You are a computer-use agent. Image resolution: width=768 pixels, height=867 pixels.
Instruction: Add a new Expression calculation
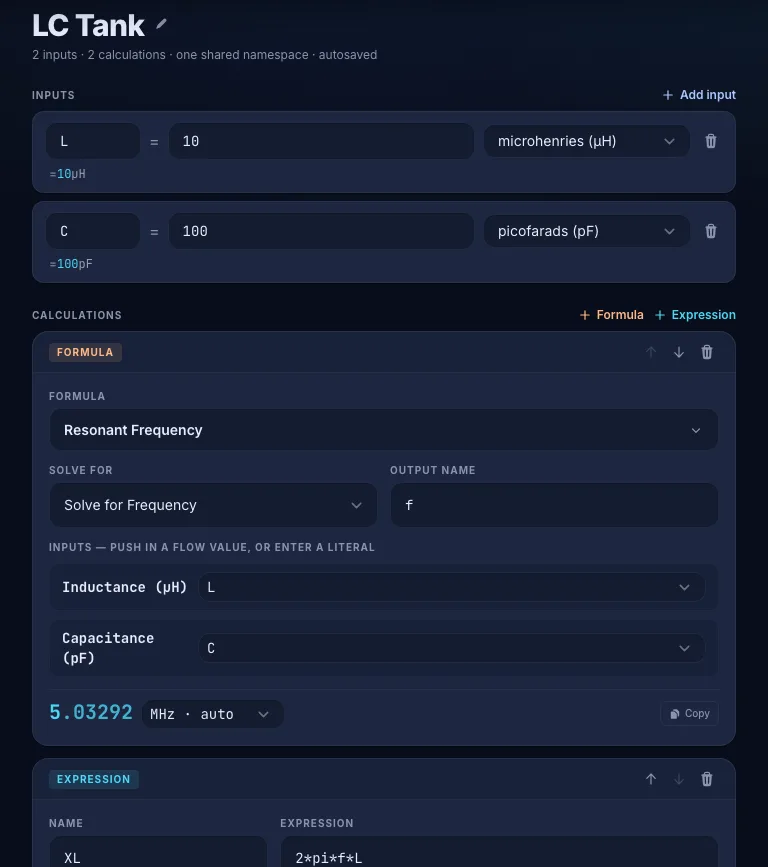tap(695, 315)
